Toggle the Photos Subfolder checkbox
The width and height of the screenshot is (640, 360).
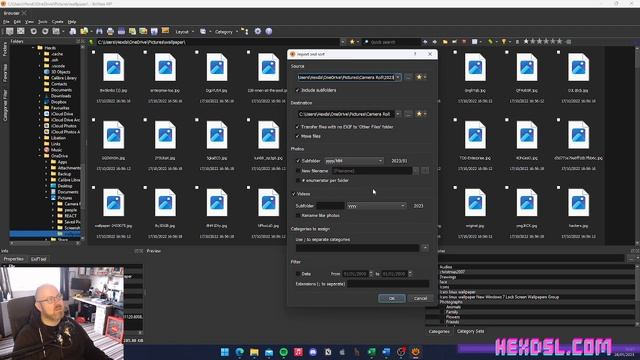pyautogui.click(x=298, y=161)
